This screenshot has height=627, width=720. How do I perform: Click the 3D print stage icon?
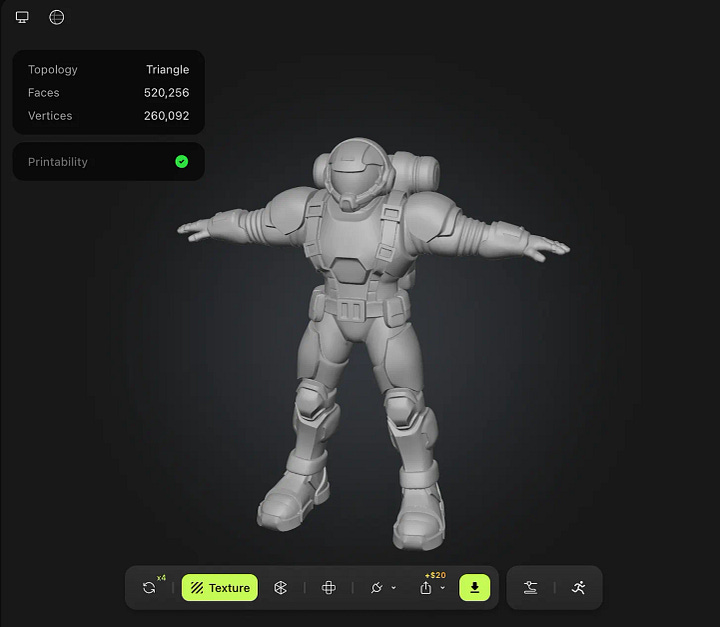point(530,587)
